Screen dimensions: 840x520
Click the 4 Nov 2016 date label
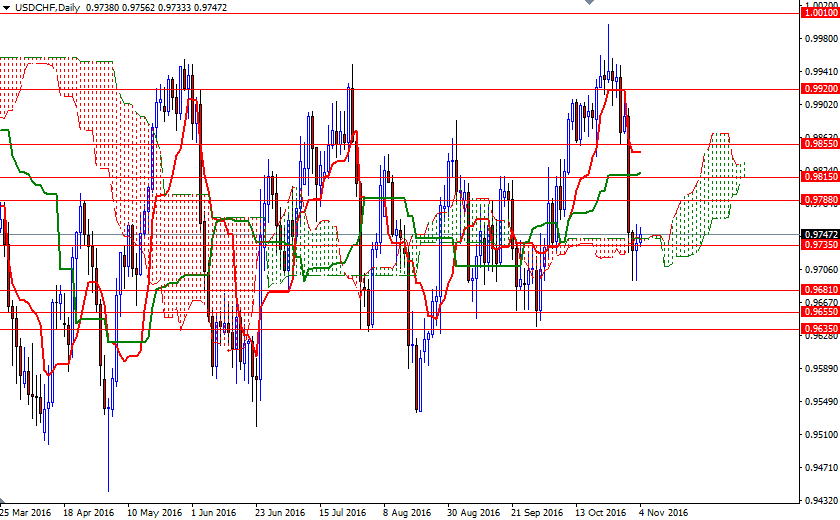pos(663,513)
